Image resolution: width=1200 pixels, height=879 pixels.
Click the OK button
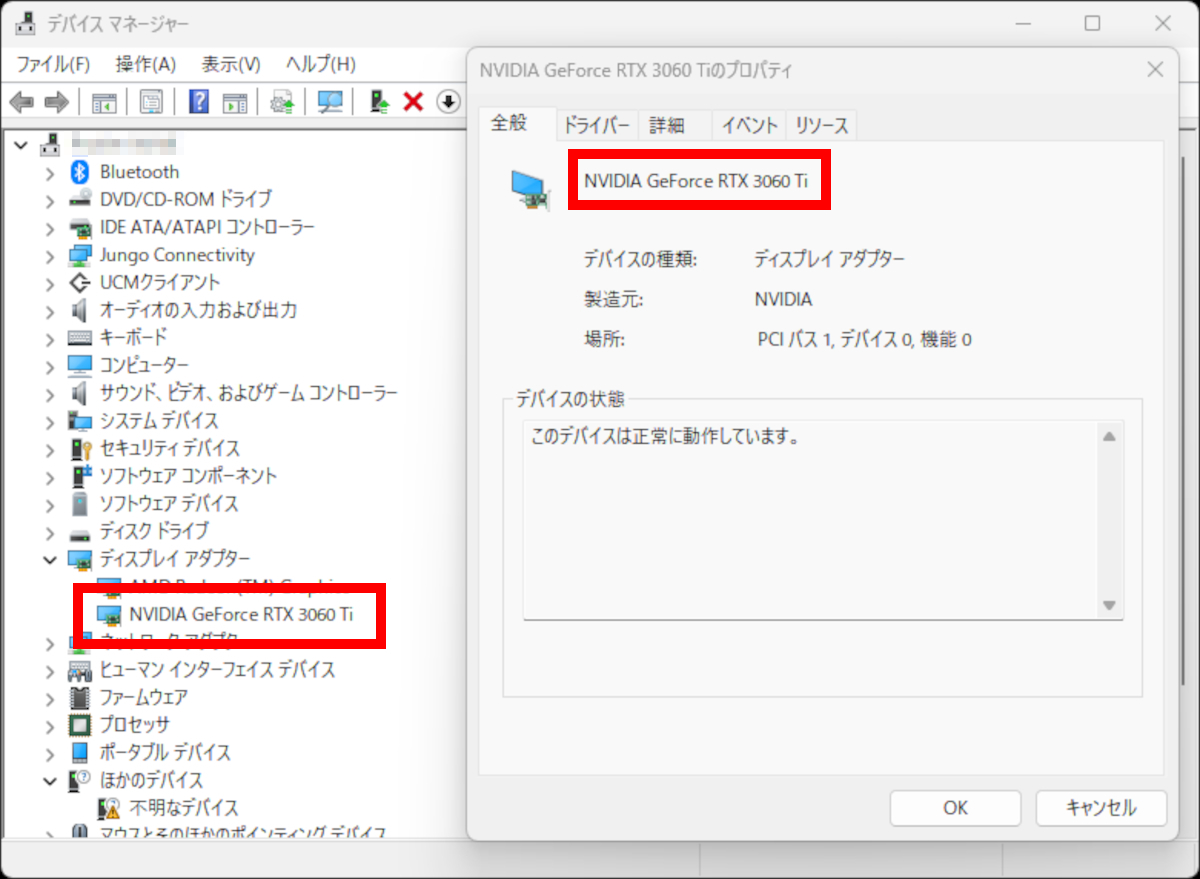(x=954, y=808)
